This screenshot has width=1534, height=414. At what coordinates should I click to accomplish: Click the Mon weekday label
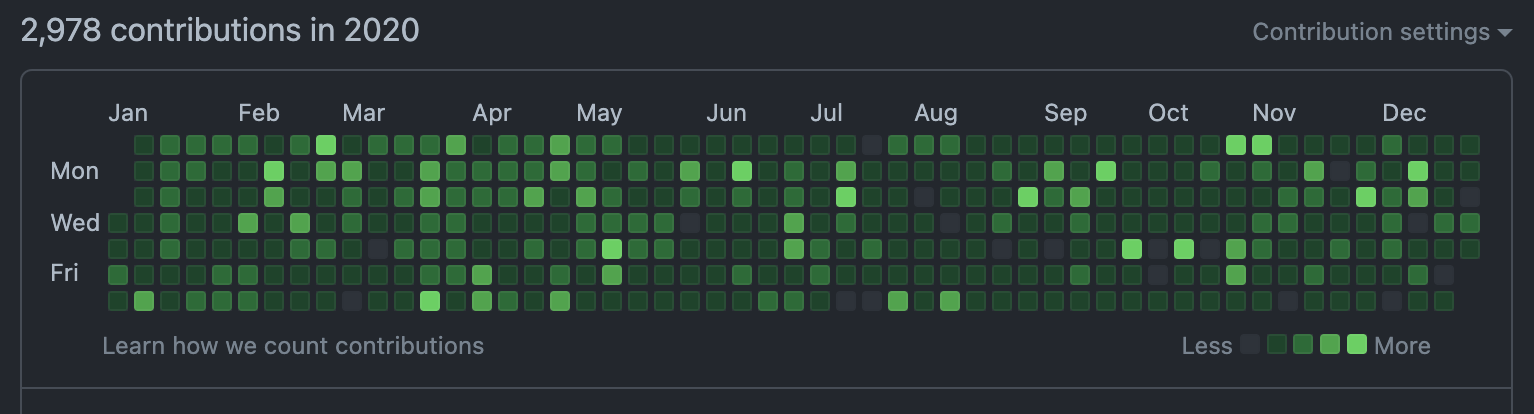click(x=75, y=171)
